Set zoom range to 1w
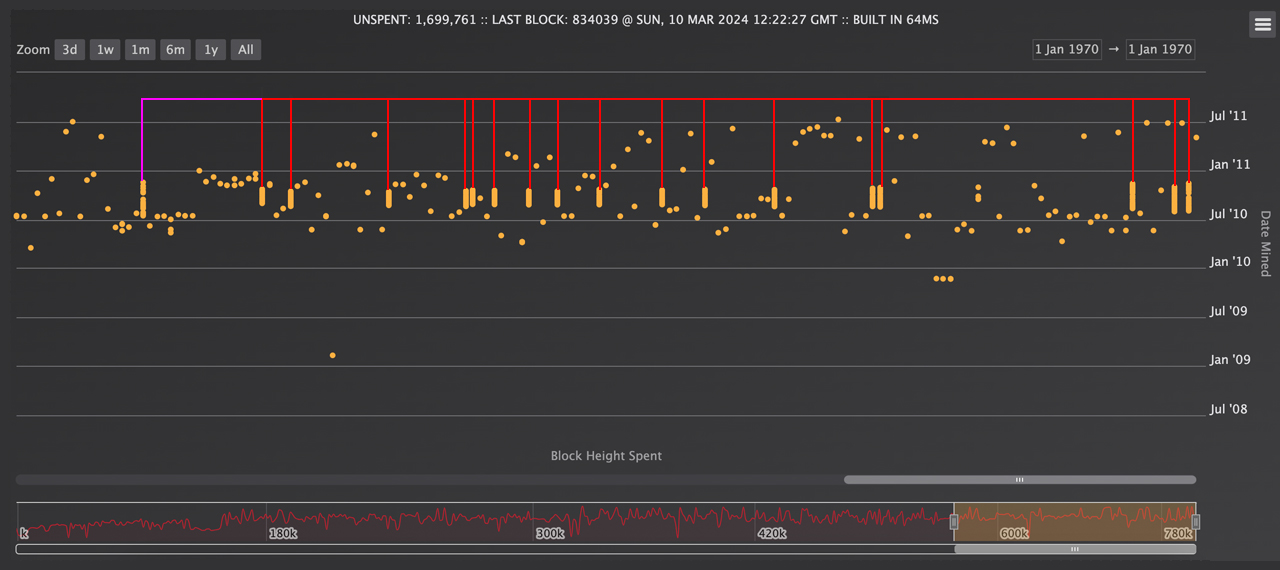This screenshot has height=570, width=1280. [x=105, y=49]
